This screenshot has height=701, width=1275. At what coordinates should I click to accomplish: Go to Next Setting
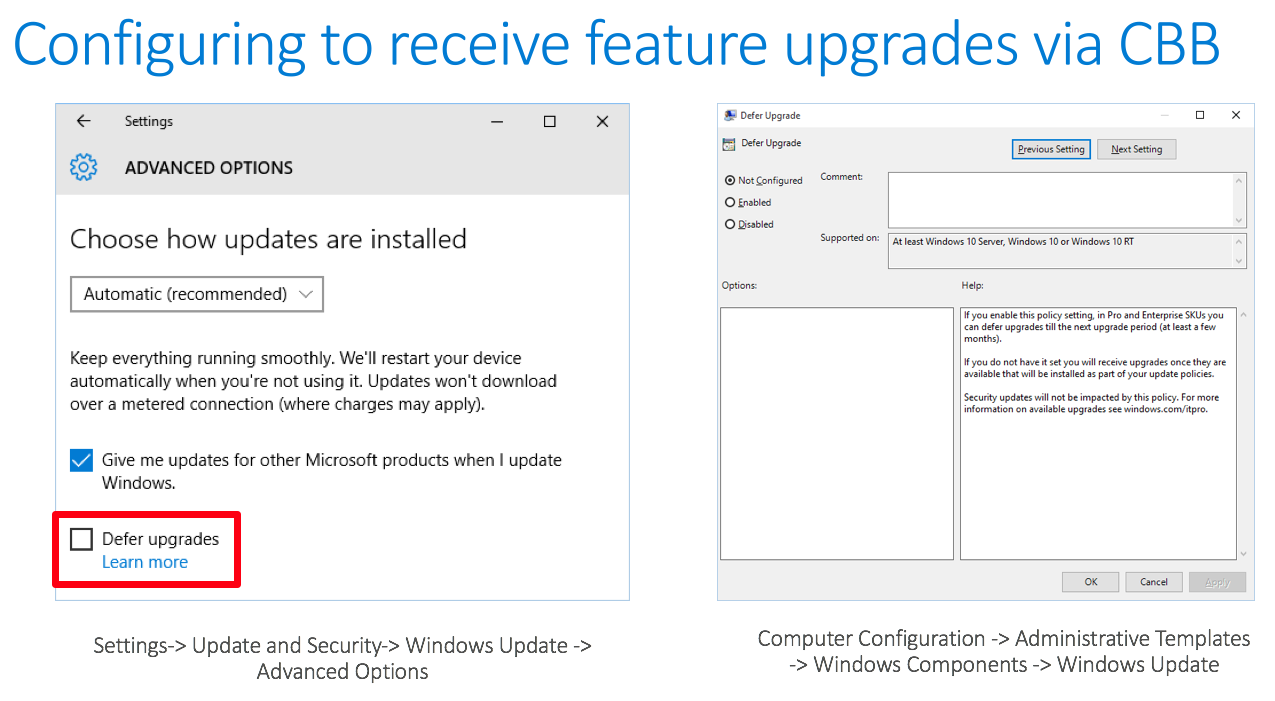[1136, 150]
